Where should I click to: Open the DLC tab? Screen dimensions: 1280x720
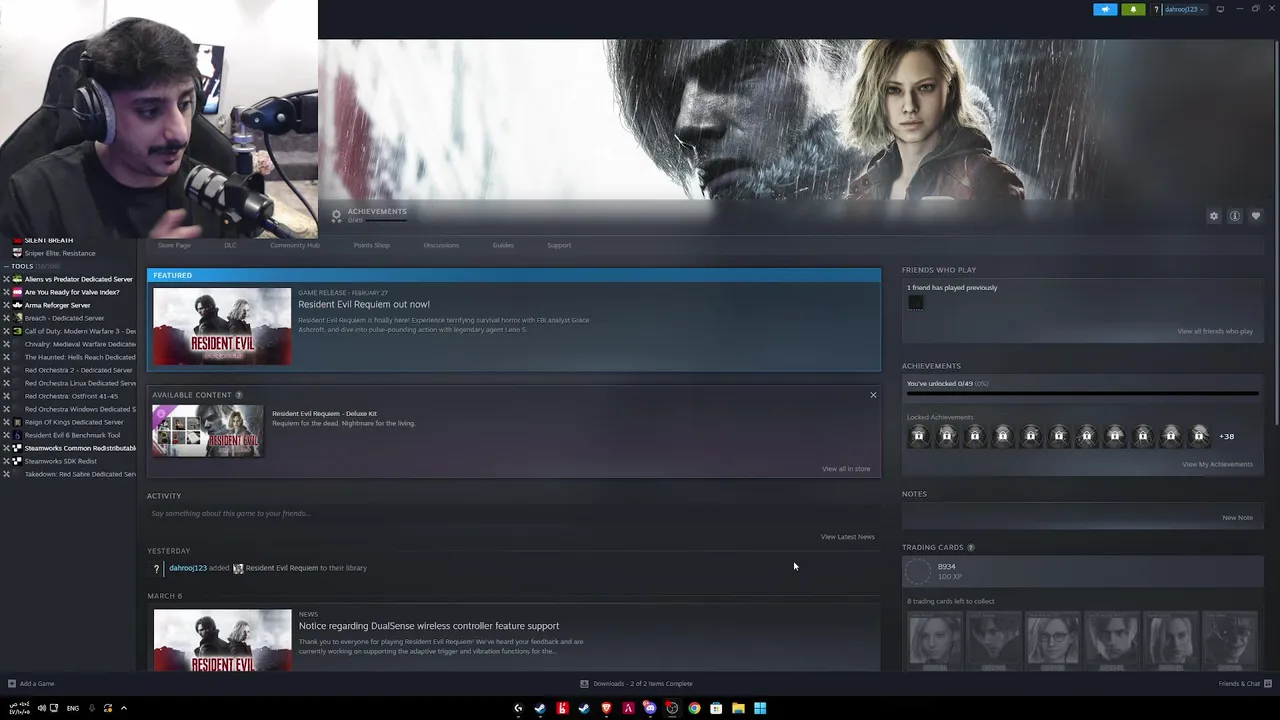point(230,245)
